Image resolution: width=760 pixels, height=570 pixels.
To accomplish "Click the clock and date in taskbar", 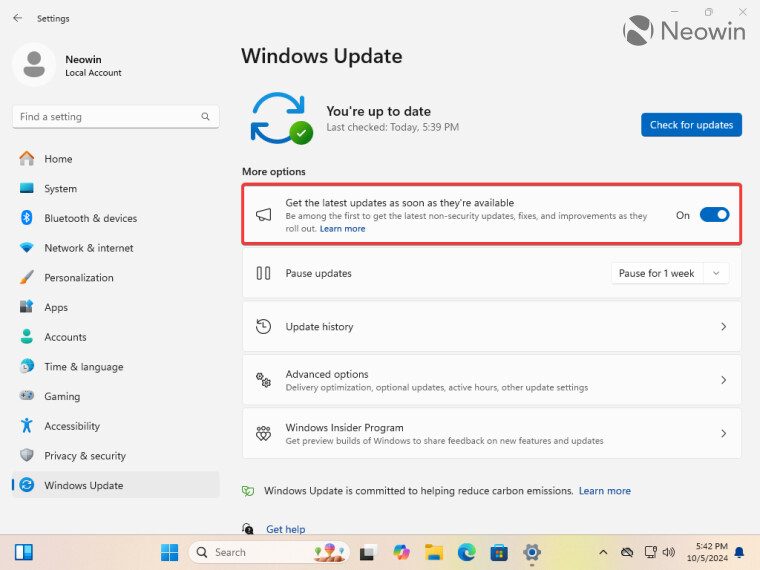I will pyautogui.click(x=707, y=552).
